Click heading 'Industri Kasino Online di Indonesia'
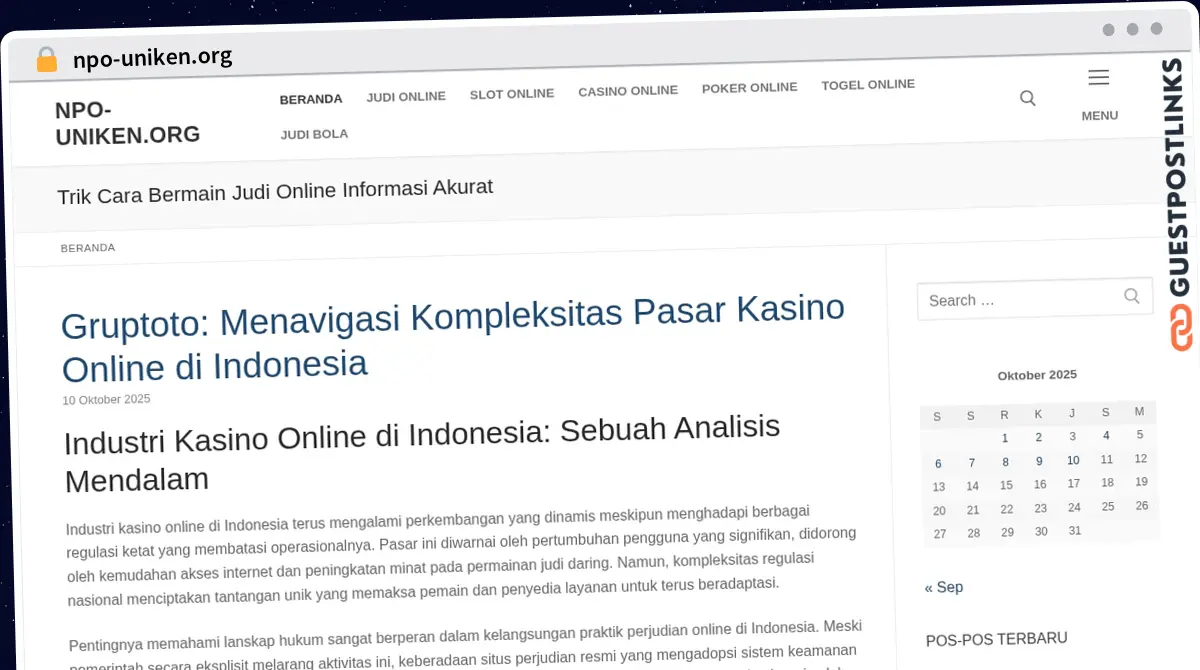The image size is (1200, 670). click(x=422, y=453)
